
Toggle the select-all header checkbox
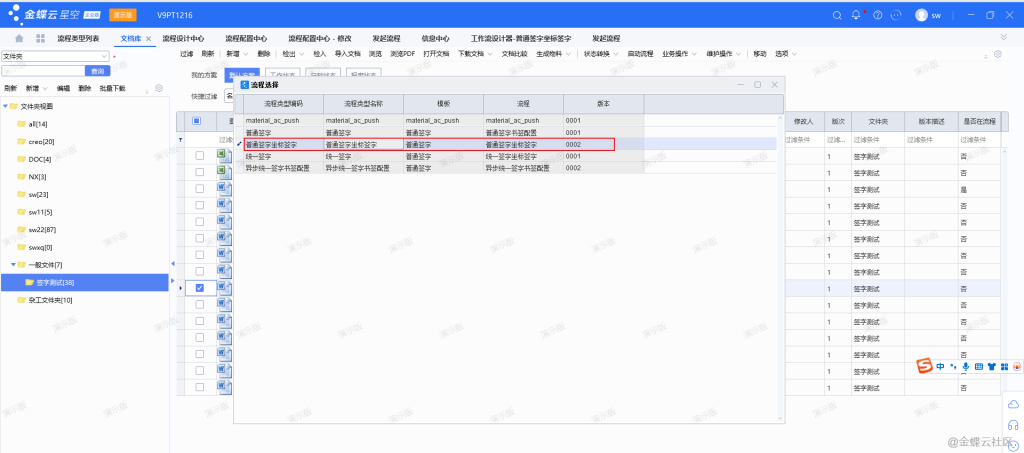click(197, 121)
